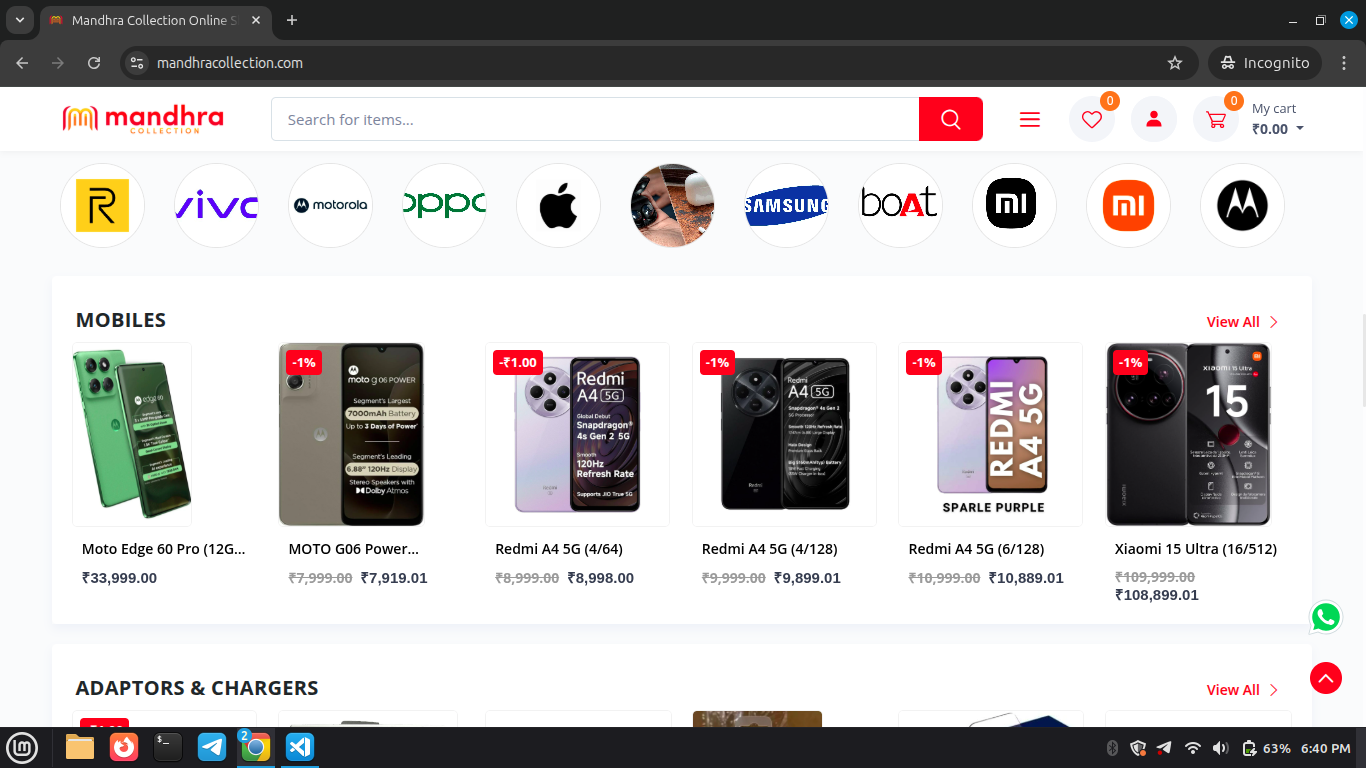Open Xiaomi 15 Ultra (16/512) title
1366x768 pixels.
point(1196,549)
